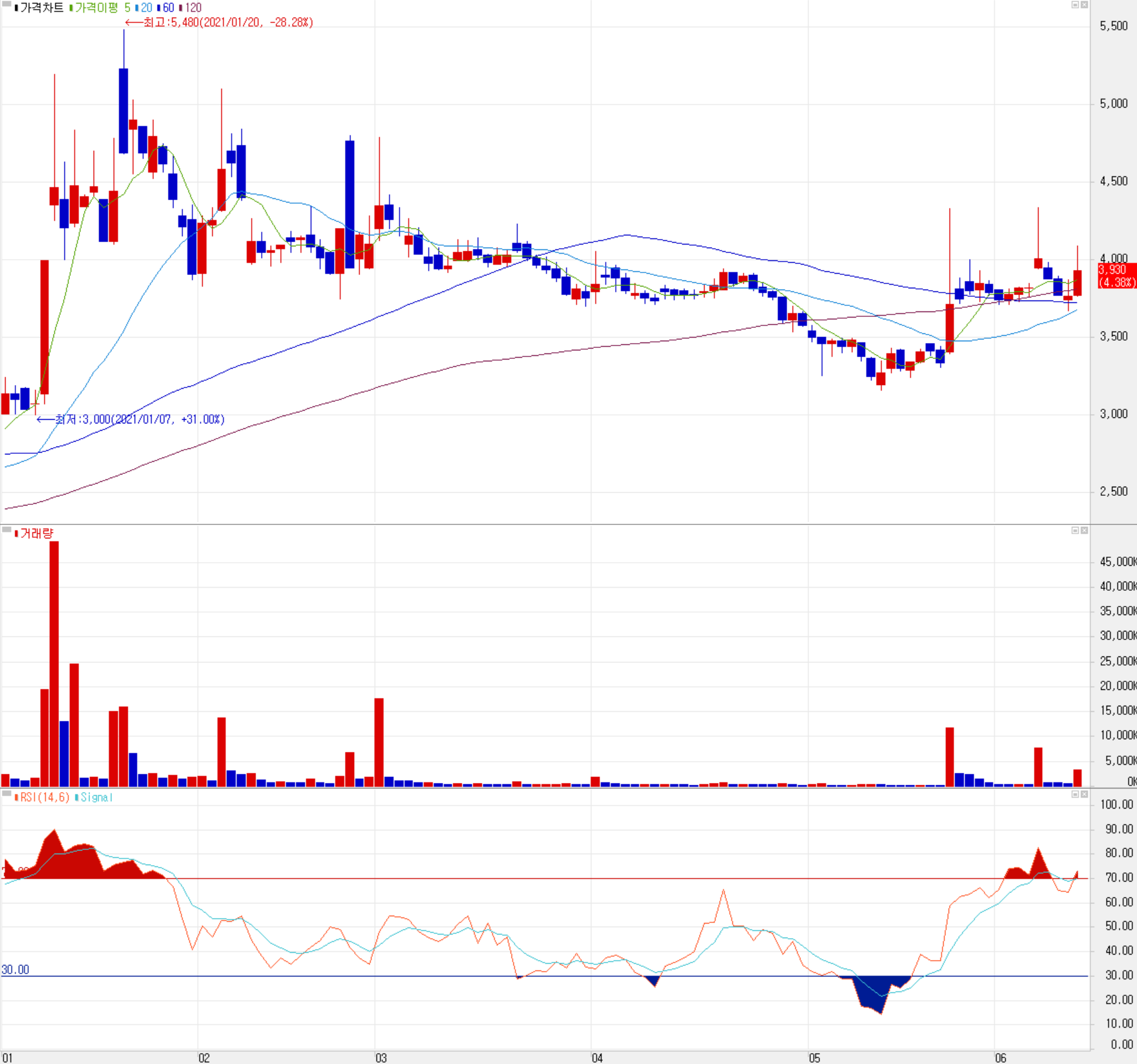Click the 03 month label on time axis

coord(381,1058)
